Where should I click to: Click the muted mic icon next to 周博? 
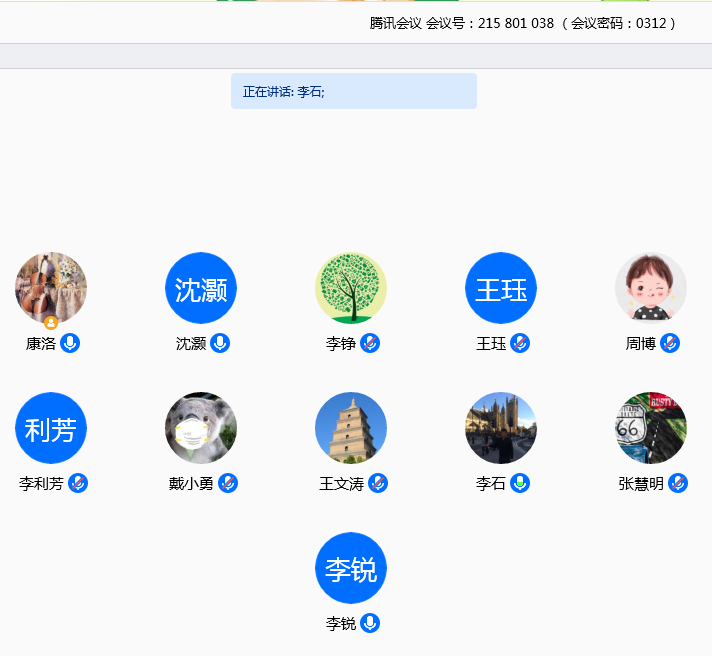coord(670,343)
